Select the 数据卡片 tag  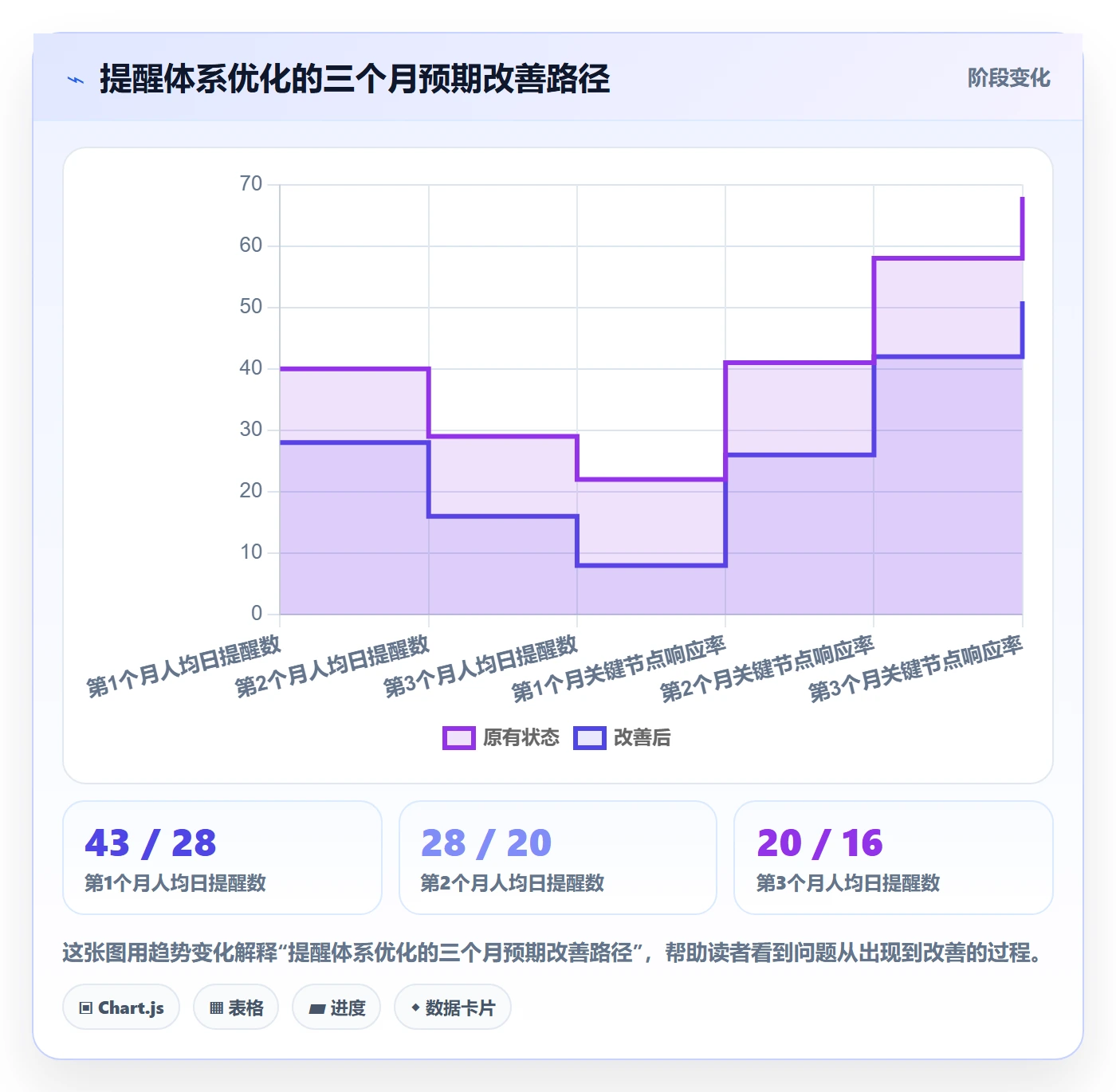click(x=453, y=1008)
